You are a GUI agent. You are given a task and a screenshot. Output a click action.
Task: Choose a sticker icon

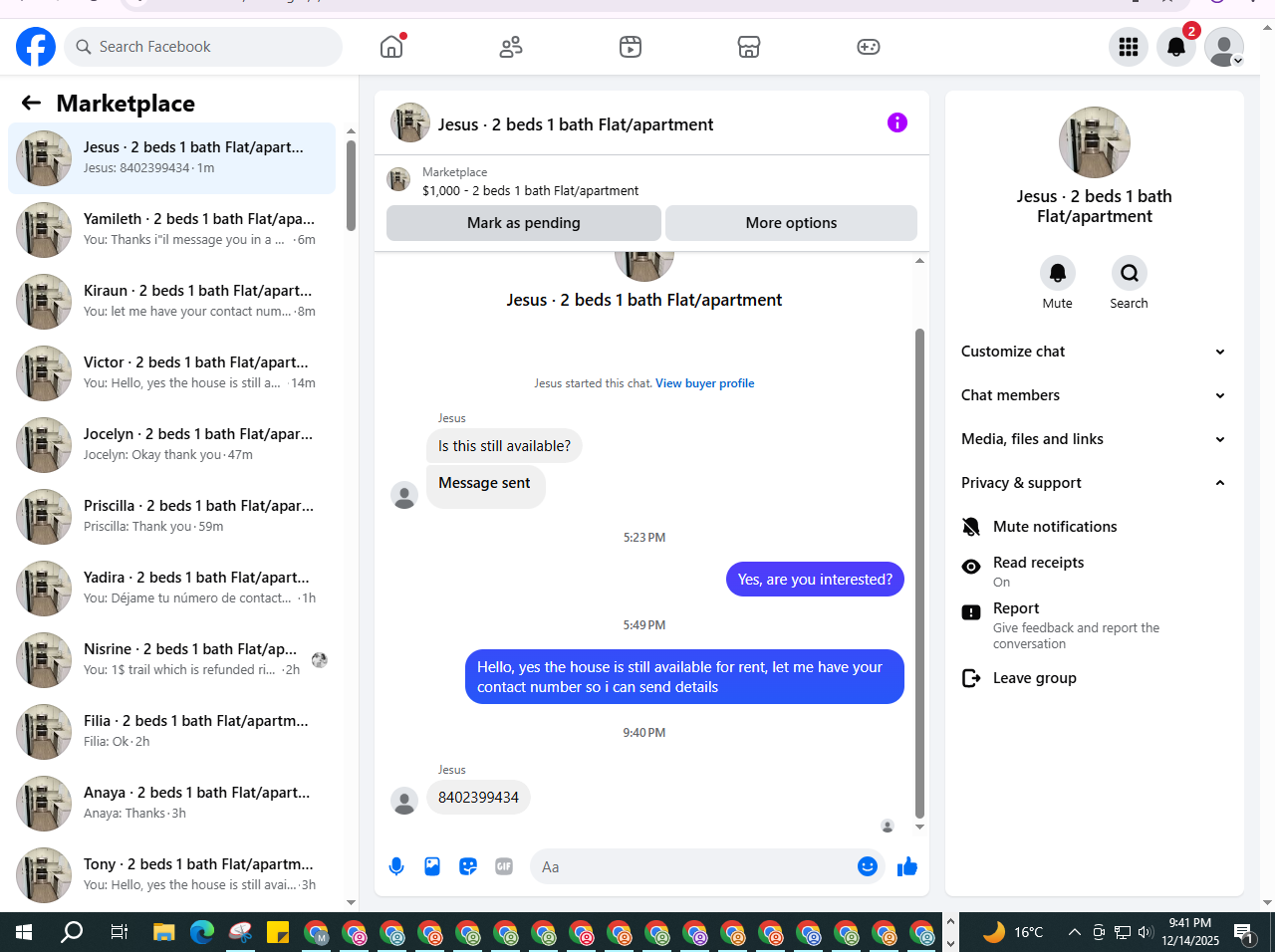pos(468,866)
